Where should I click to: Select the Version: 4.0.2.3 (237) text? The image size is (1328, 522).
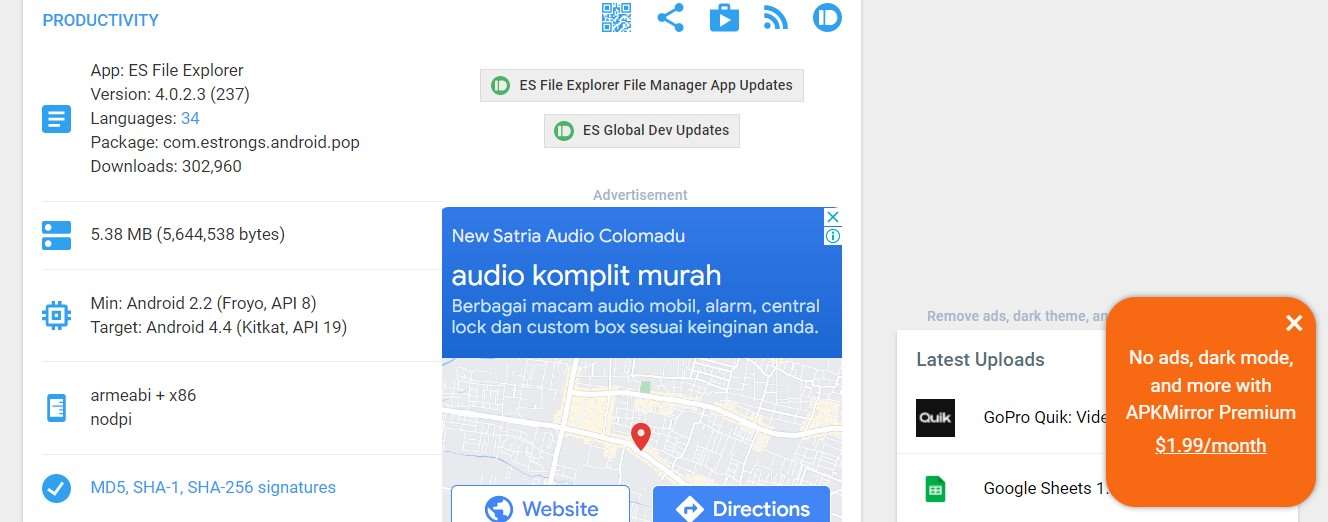point(170,94)
